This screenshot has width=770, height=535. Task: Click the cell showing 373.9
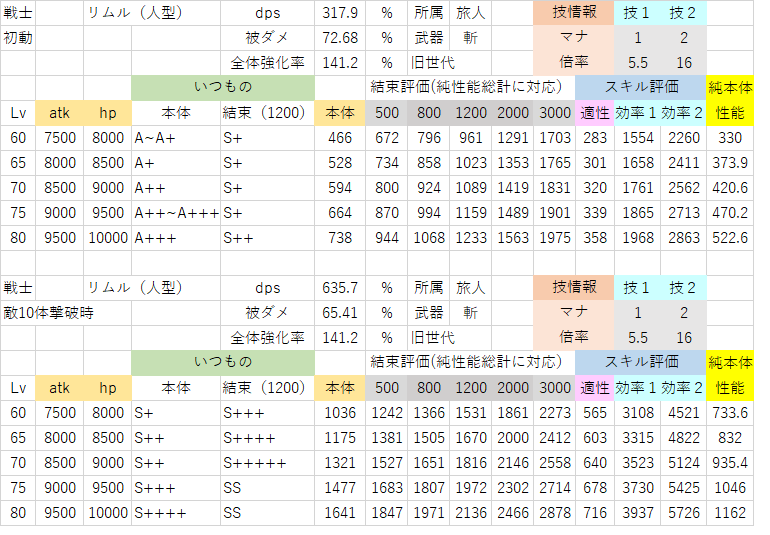(730, 163)
